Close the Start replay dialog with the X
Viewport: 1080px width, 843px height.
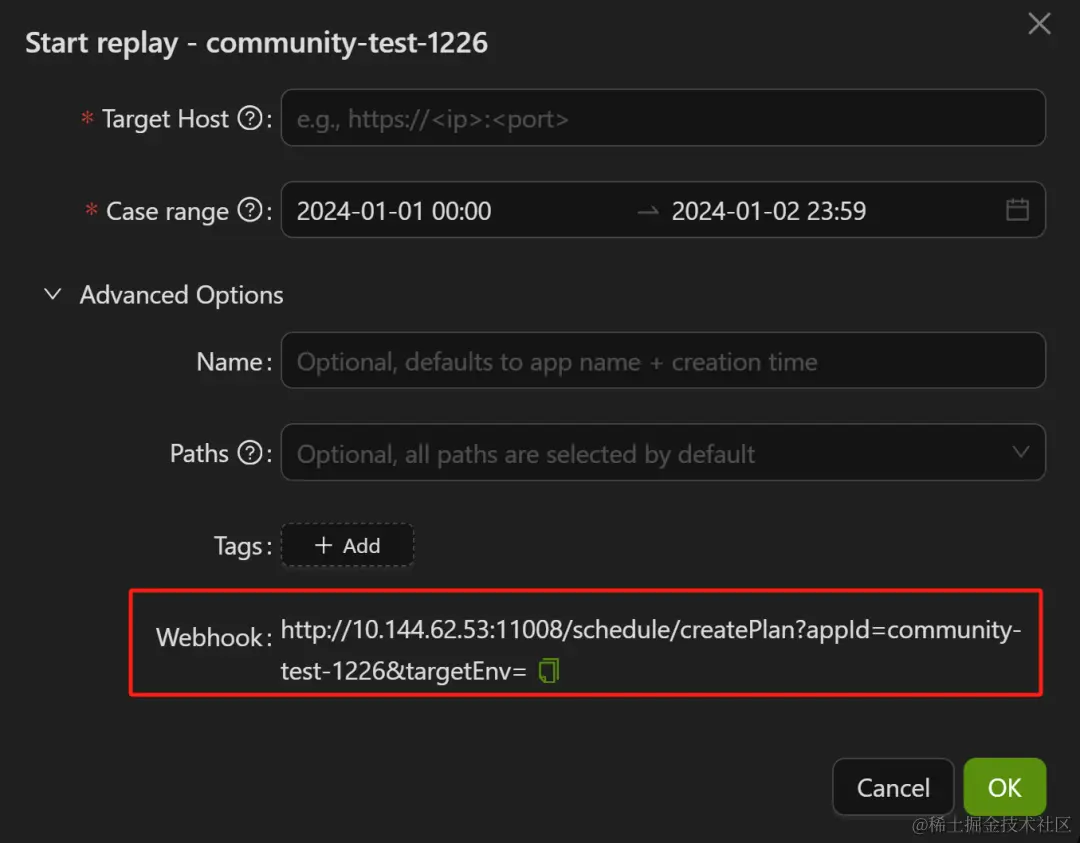click(x=1039, y=24)
